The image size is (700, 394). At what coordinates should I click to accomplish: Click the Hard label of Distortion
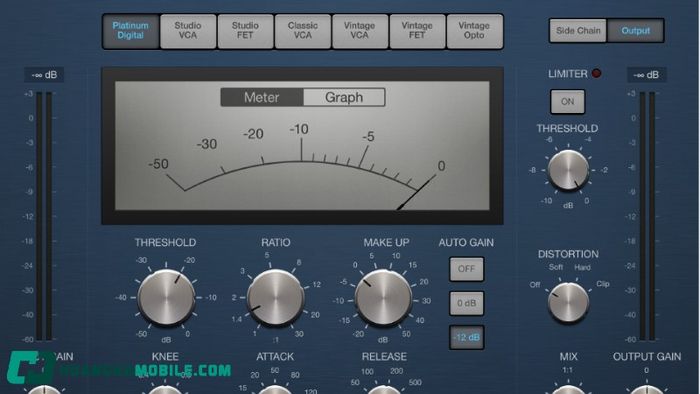[x=582, y=267]
